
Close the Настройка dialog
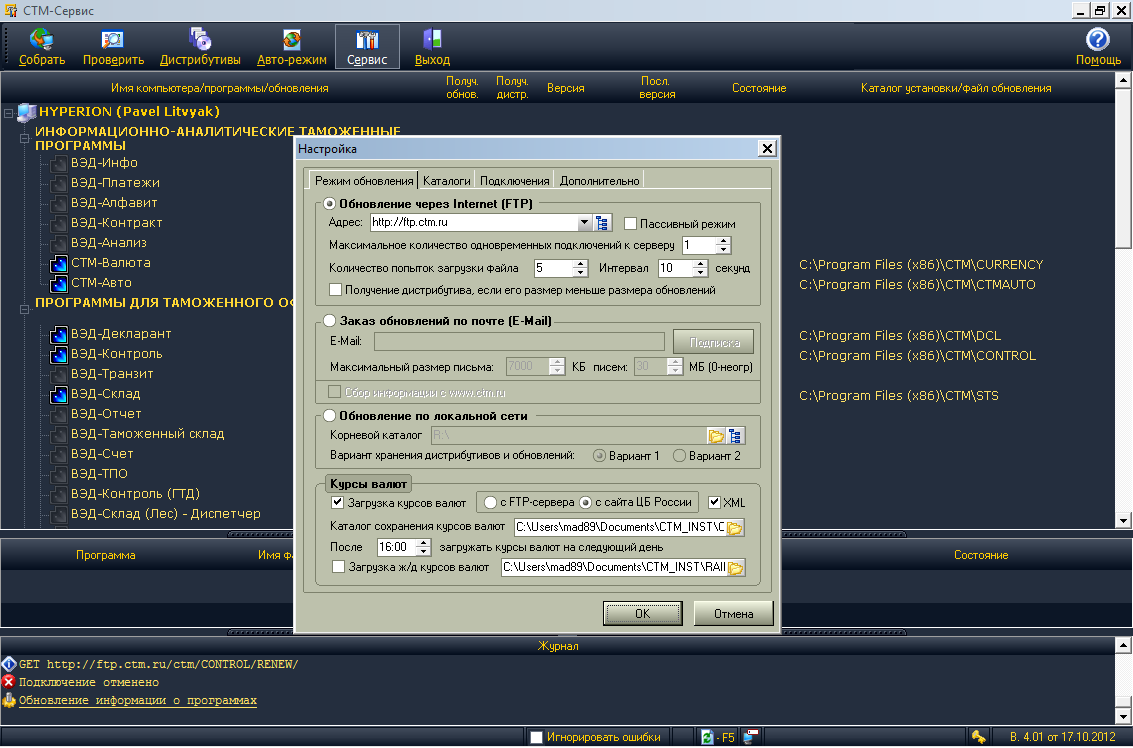767,148
